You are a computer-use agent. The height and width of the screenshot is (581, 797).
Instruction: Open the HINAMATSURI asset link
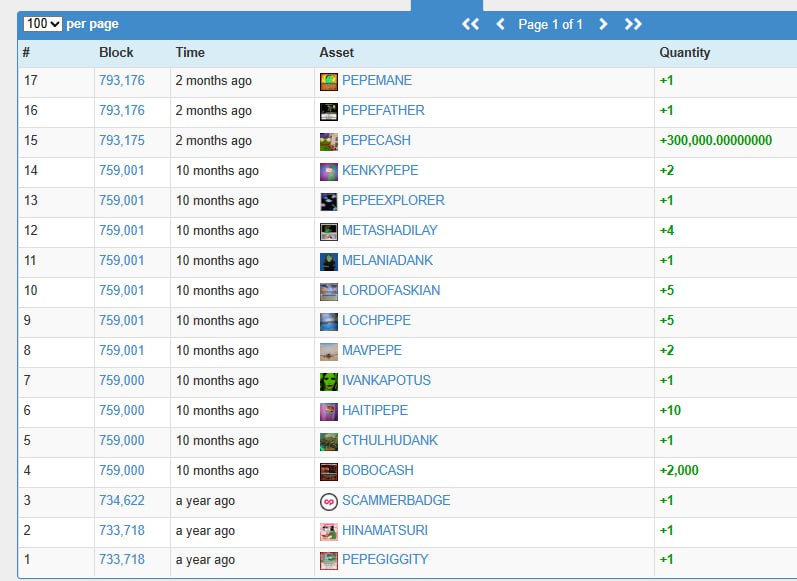385,530
